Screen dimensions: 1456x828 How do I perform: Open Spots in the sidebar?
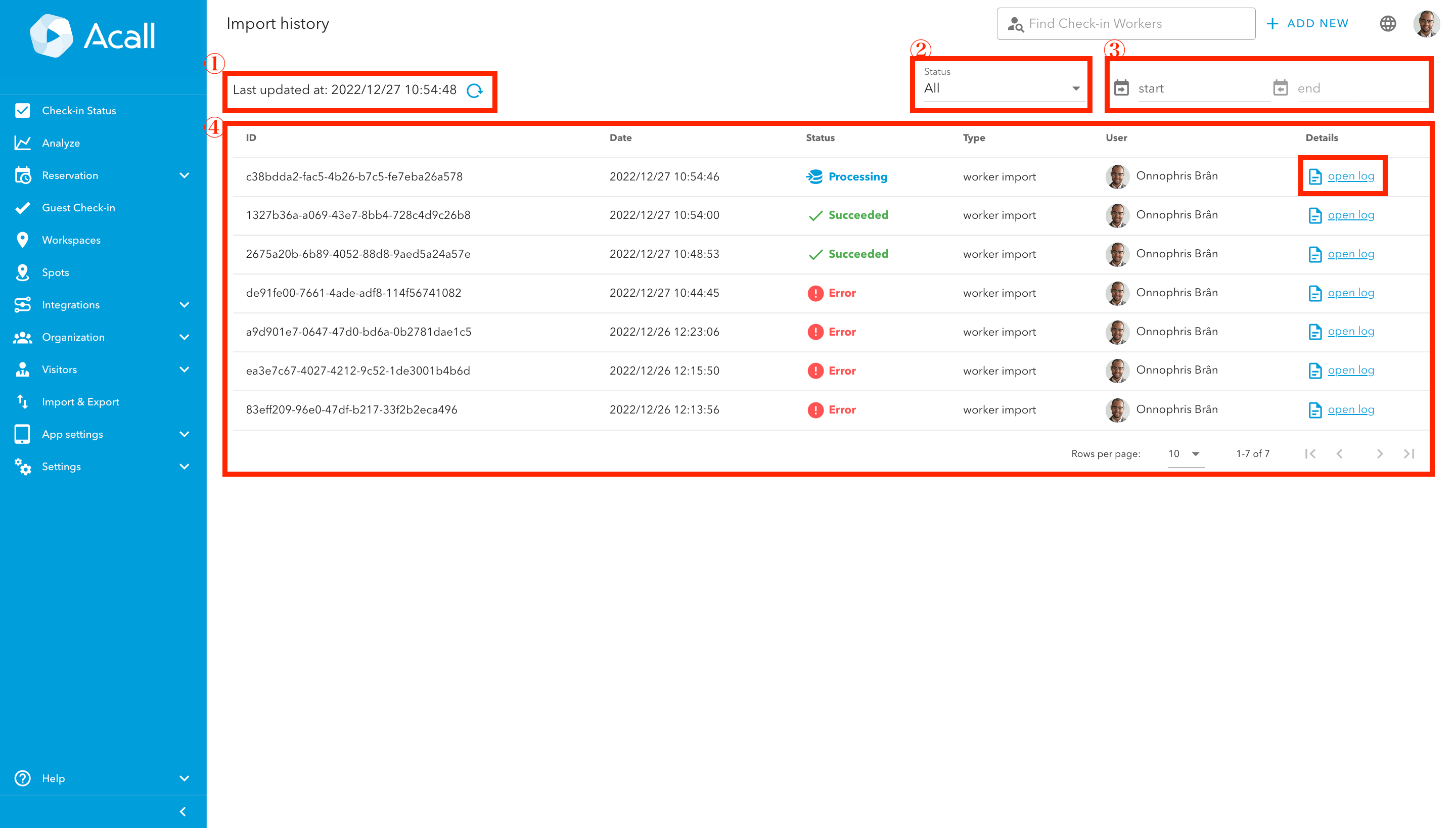click(x=55, y=272)
